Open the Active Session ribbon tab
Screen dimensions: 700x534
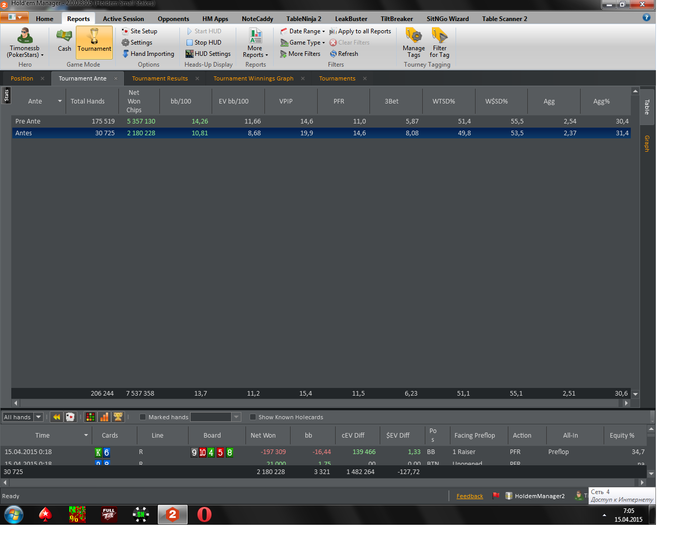123,19
